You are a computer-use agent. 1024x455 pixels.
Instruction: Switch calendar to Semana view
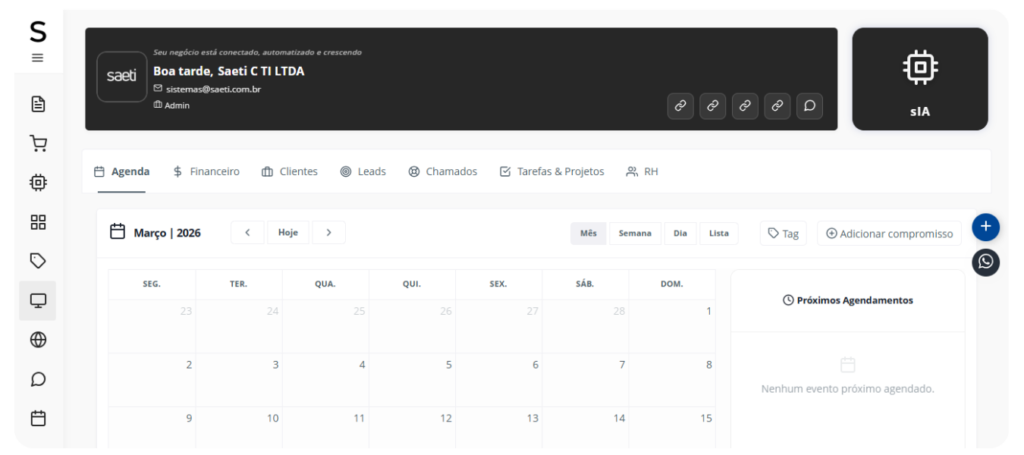click(x=635, y=233)
